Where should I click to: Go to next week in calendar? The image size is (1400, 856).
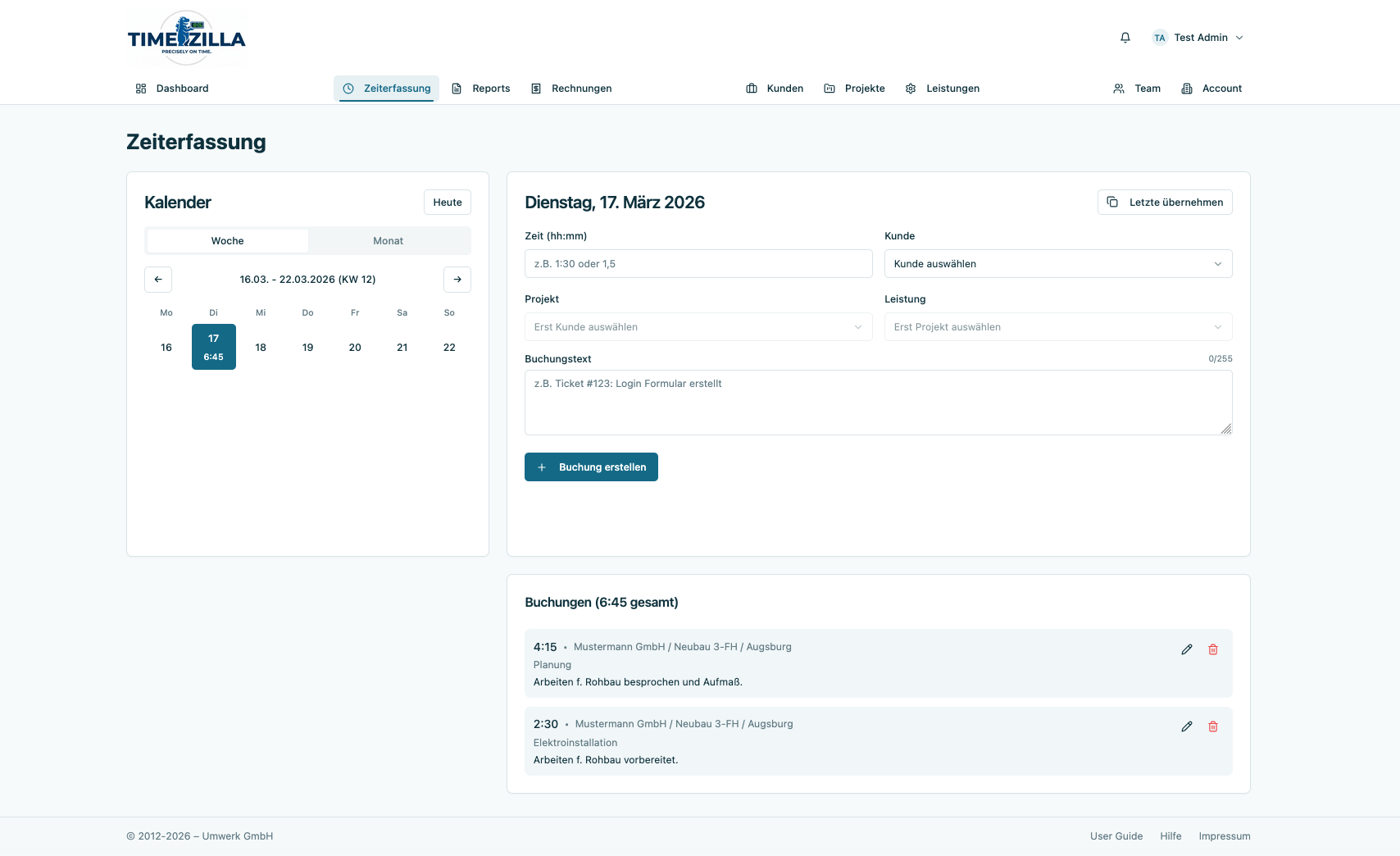point(457,280)
